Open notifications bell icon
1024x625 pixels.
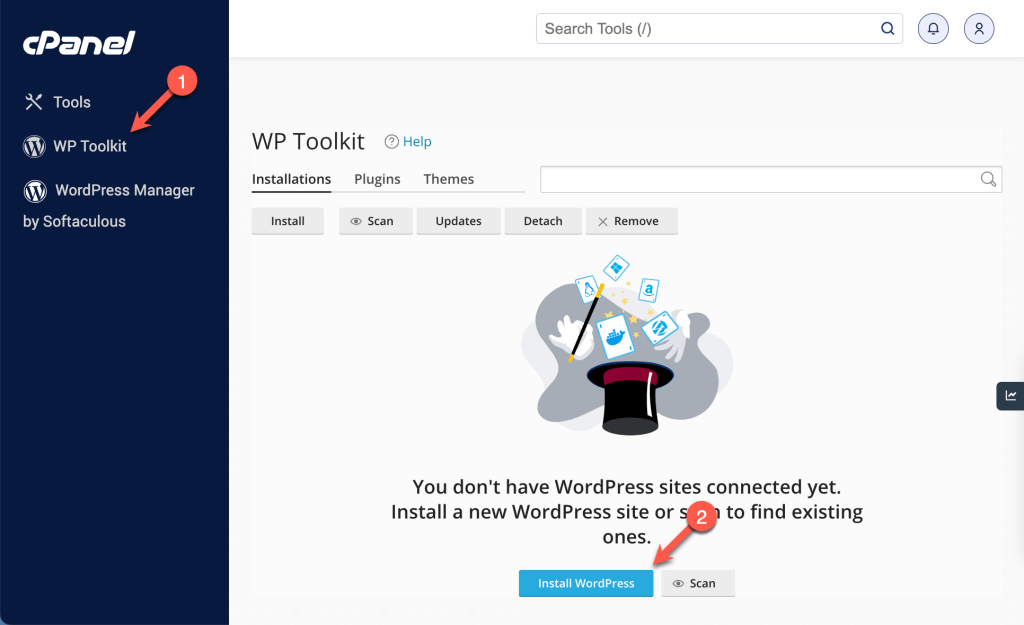coord(933,29)
